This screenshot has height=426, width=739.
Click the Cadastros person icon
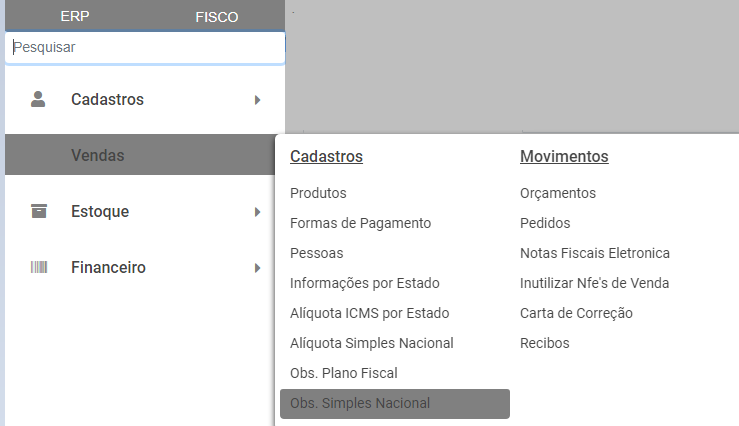click(39, 99)
